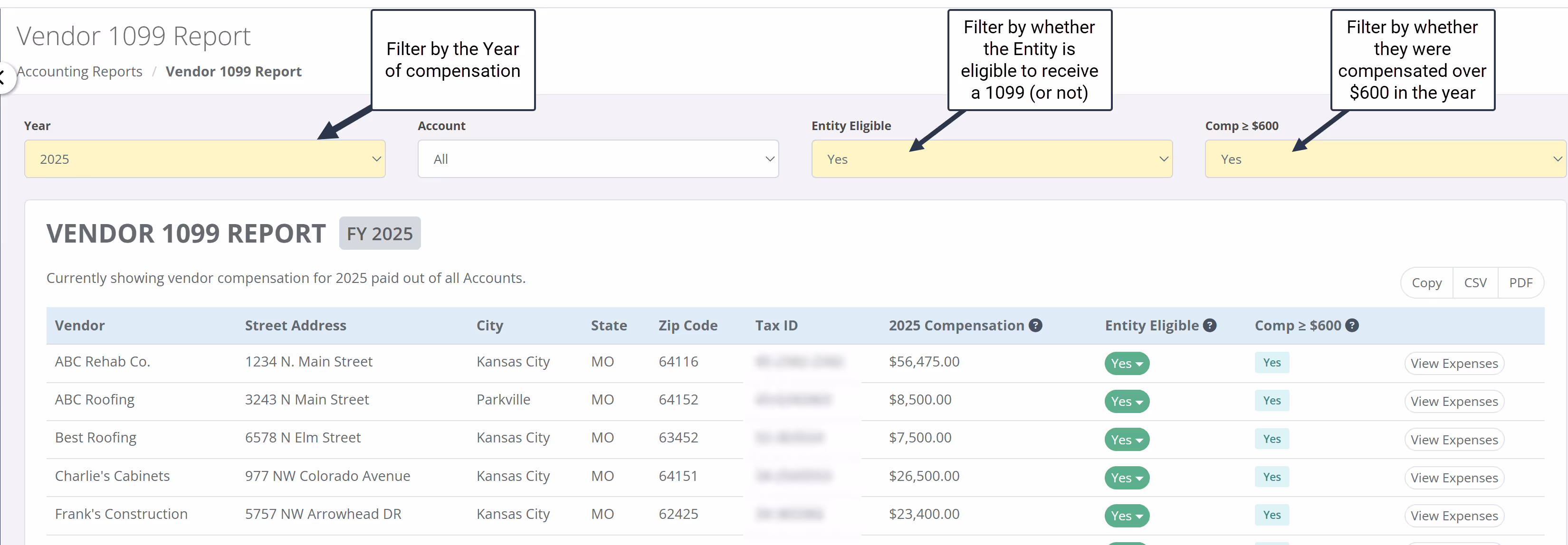The image size is (1568, 545).
Task: Sort table by Vendor column header
Action: pos(80,325)
